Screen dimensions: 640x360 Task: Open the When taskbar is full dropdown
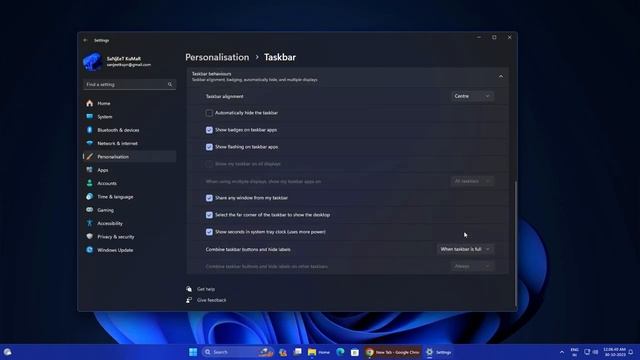[x=465, y=249]
